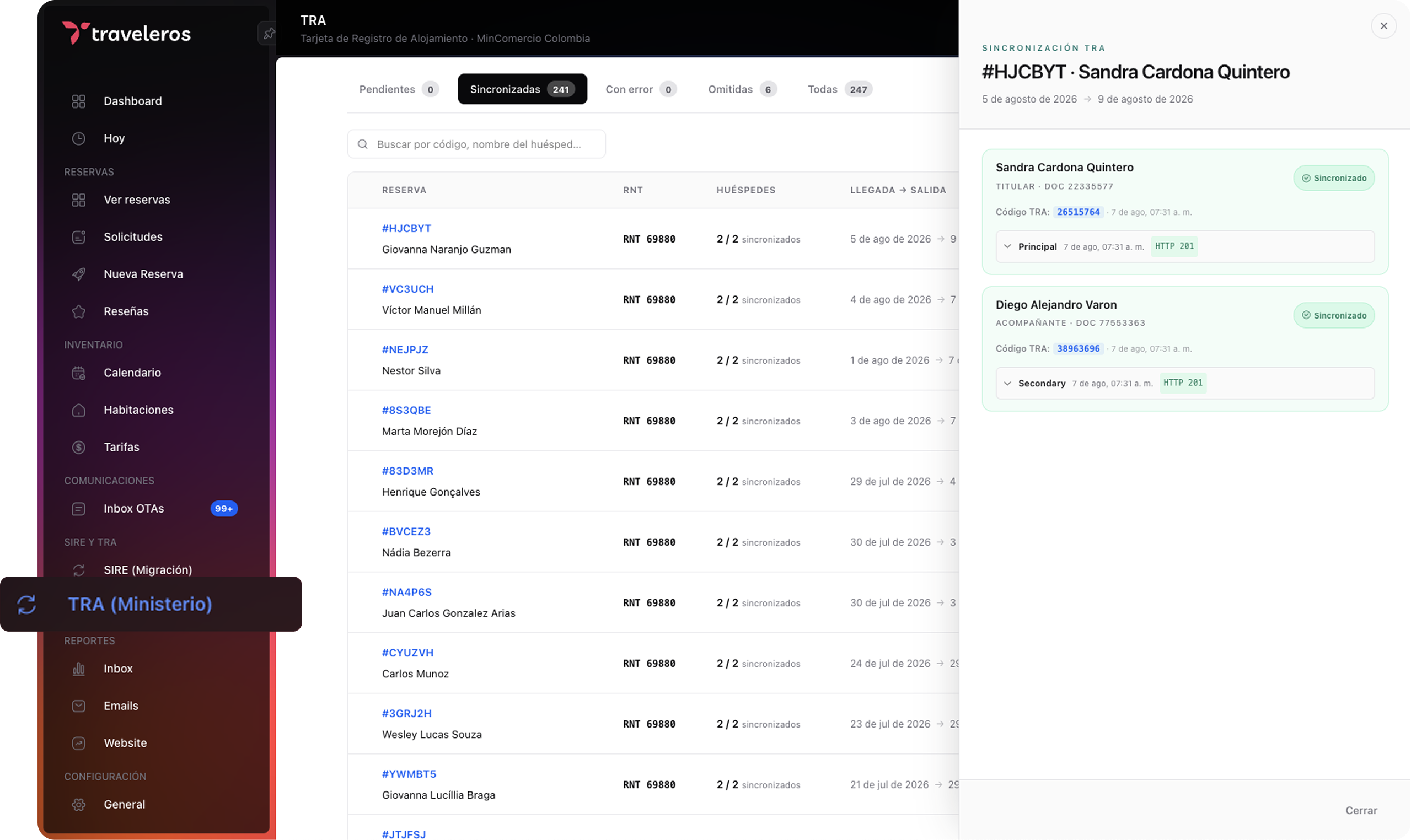1411x840 pixels.
Task: Click the RESERVA column header
Action: 404,190
